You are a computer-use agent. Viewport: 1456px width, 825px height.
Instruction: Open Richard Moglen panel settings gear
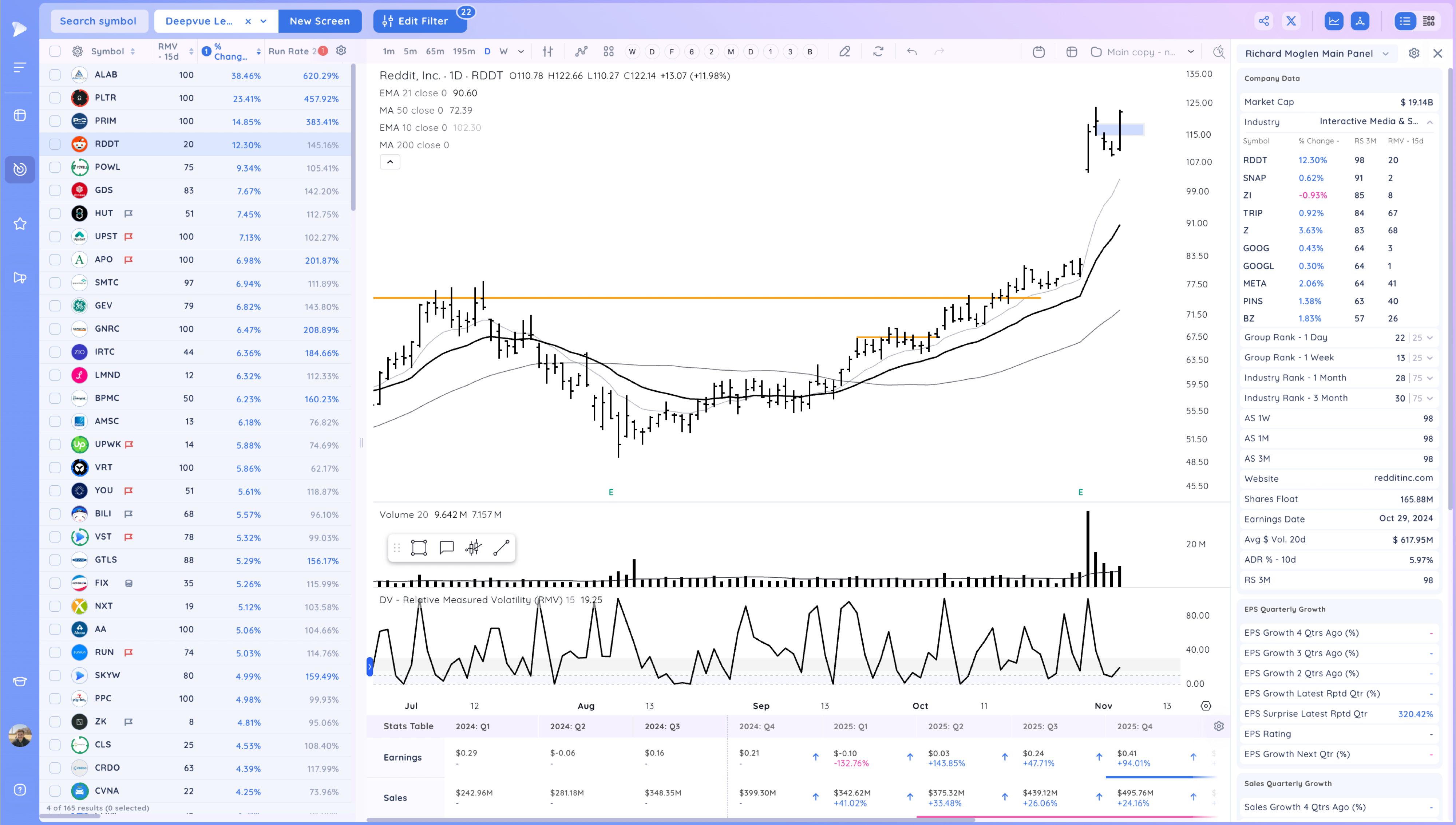pos(1413,53)
